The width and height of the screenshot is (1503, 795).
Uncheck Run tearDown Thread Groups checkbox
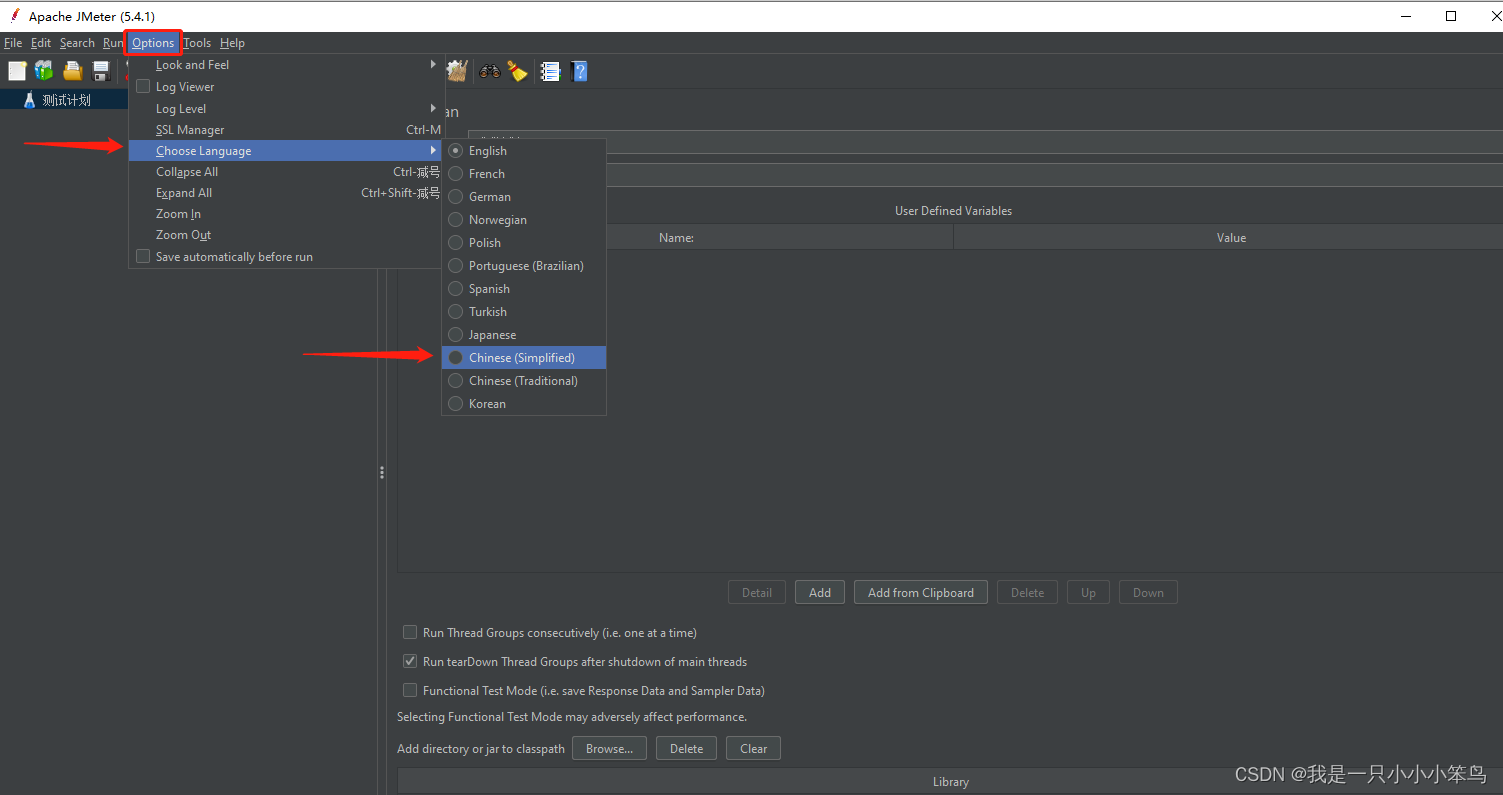(x=410, y=662)
